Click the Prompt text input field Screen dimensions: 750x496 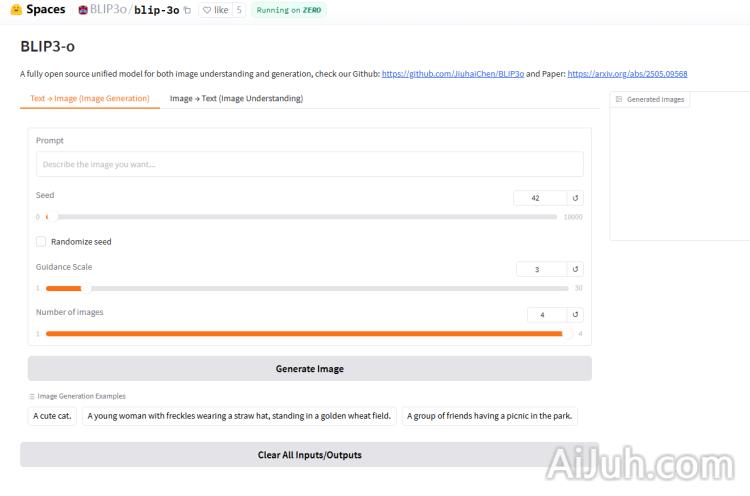click(309, 164)
